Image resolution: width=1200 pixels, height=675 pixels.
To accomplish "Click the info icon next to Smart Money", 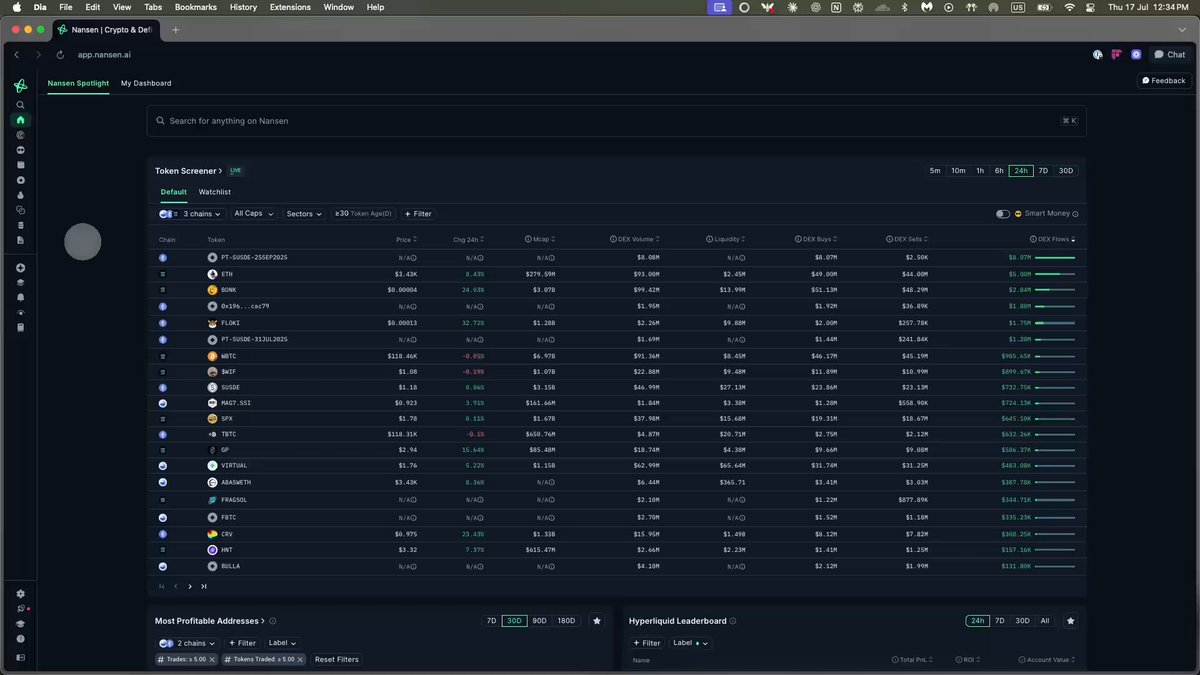I will point(1075,214).
